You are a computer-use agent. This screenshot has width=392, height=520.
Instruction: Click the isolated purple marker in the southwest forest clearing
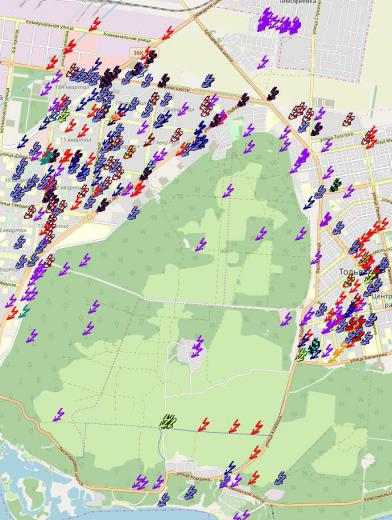tap(58, 415)
